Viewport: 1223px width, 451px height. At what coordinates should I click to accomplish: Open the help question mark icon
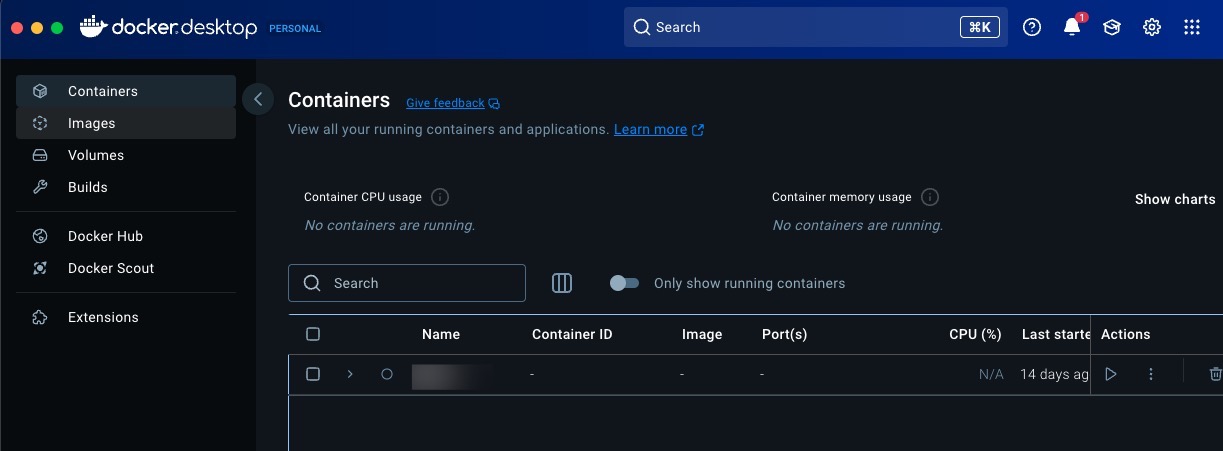click(1032, 27)
